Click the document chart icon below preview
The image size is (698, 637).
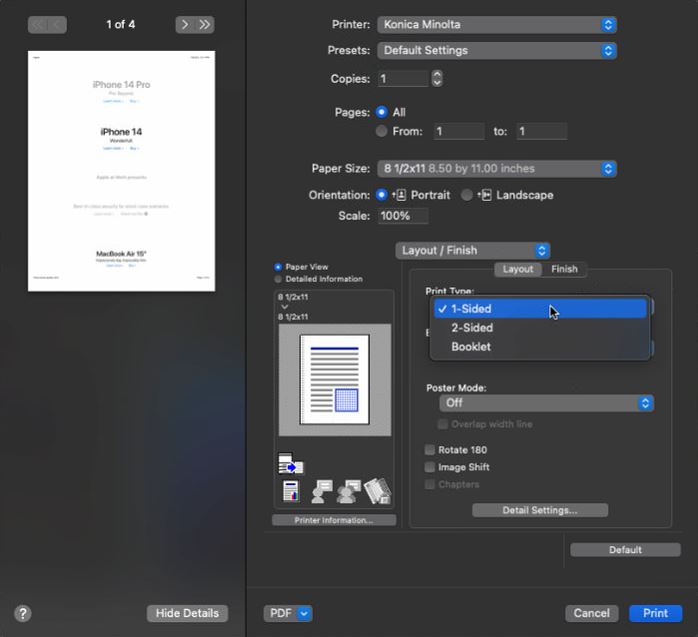(x=291, y=491)
